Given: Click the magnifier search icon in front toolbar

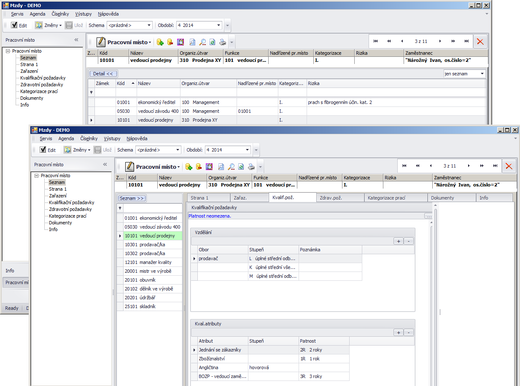Looking at the screenshot, I should [231, 167].
